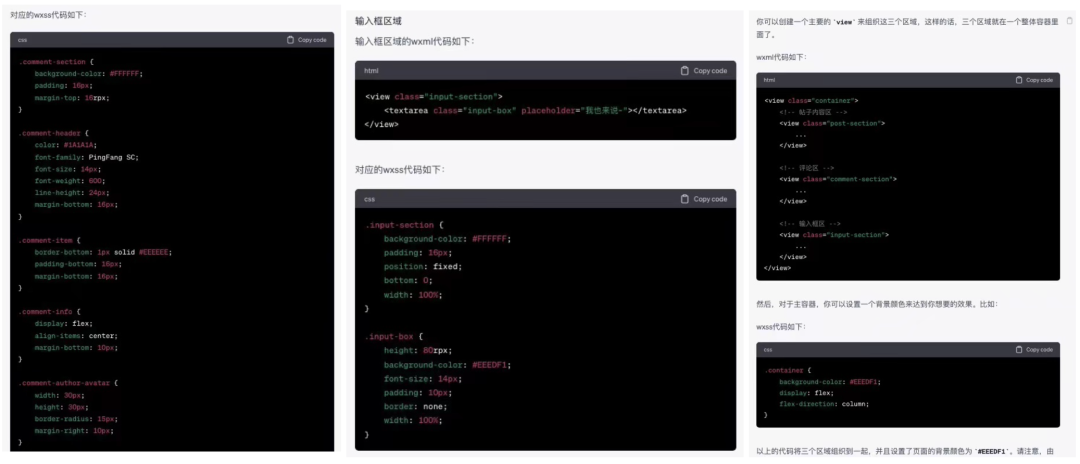Click the '.input-box {' selector line

click(394, 337)
